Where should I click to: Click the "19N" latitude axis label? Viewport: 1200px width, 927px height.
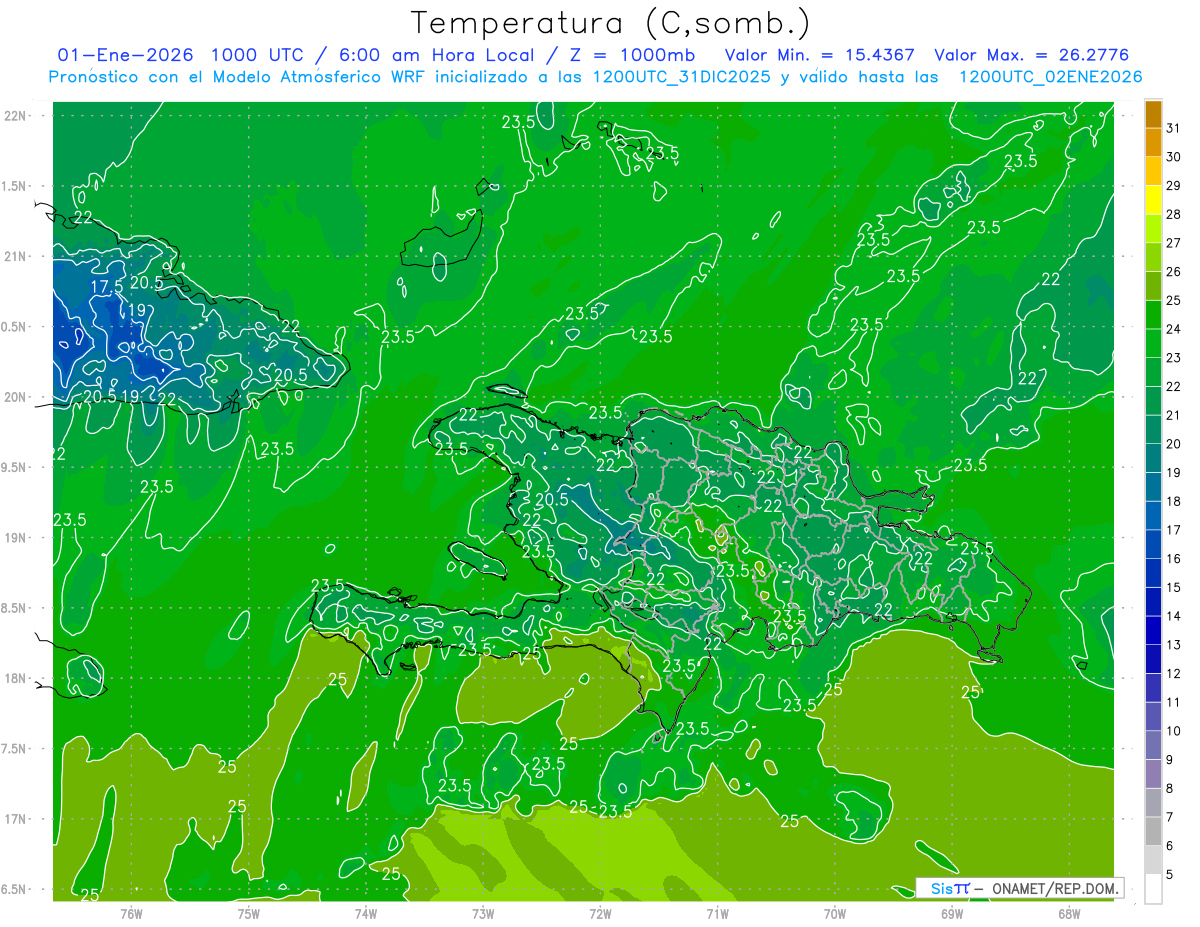click(x=16, y=538)
